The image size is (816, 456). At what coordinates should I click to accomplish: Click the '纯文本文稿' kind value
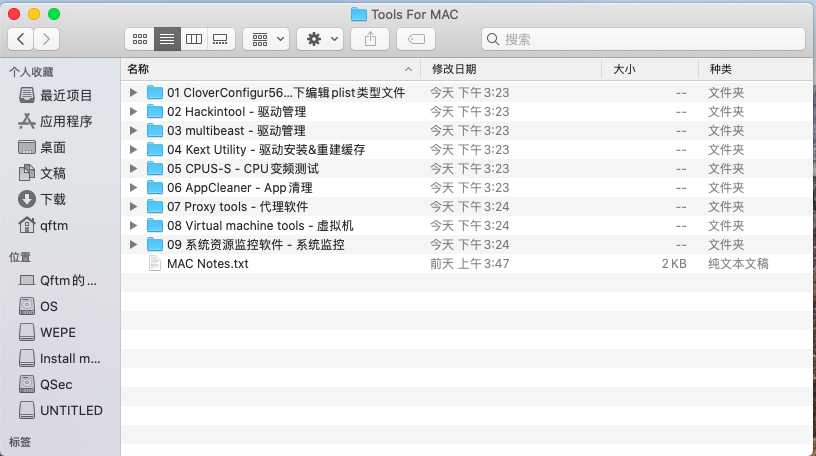(x=738, y=263)
